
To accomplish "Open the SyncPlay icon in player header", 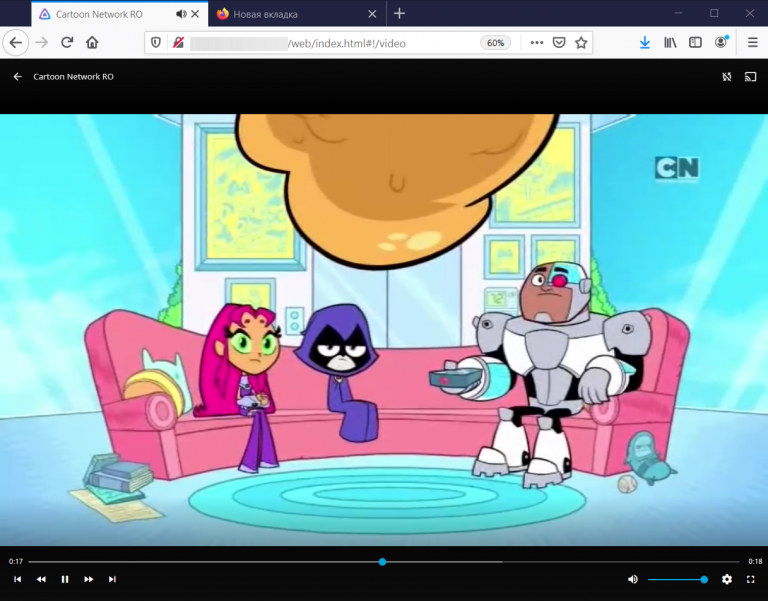I will coord(727,76).
